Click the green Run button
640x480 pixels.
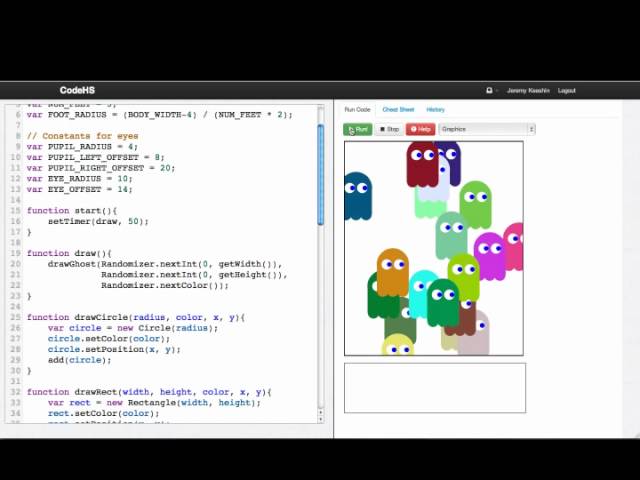(358, 129)
